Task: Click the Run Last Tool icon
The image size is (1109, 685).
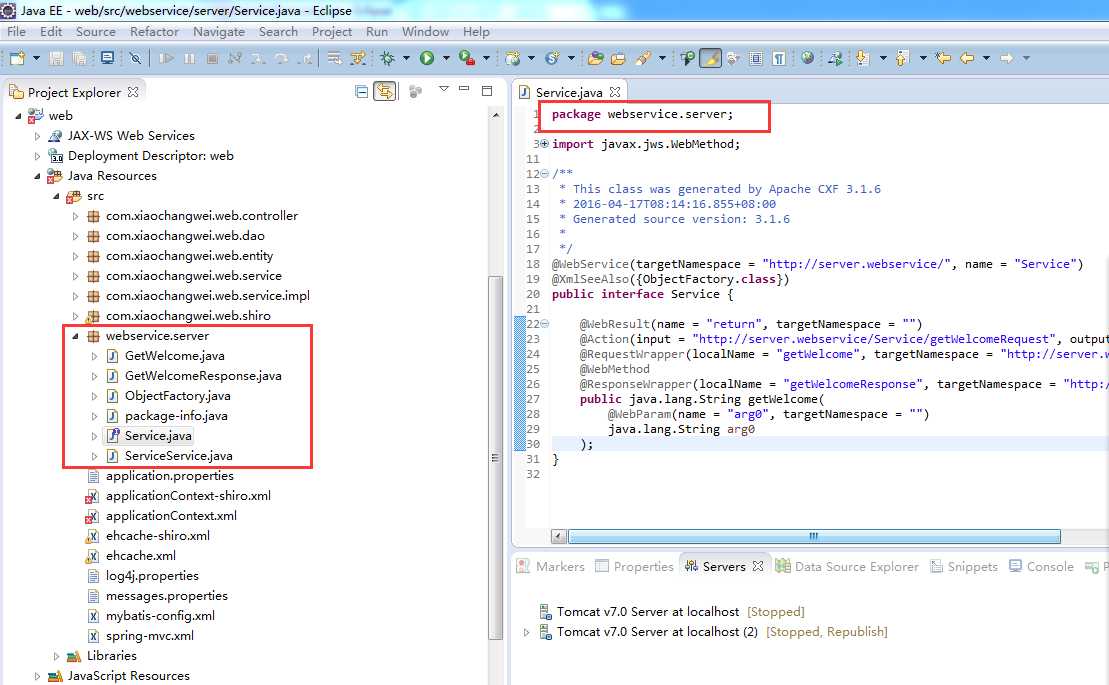Action: click(467, 58)
